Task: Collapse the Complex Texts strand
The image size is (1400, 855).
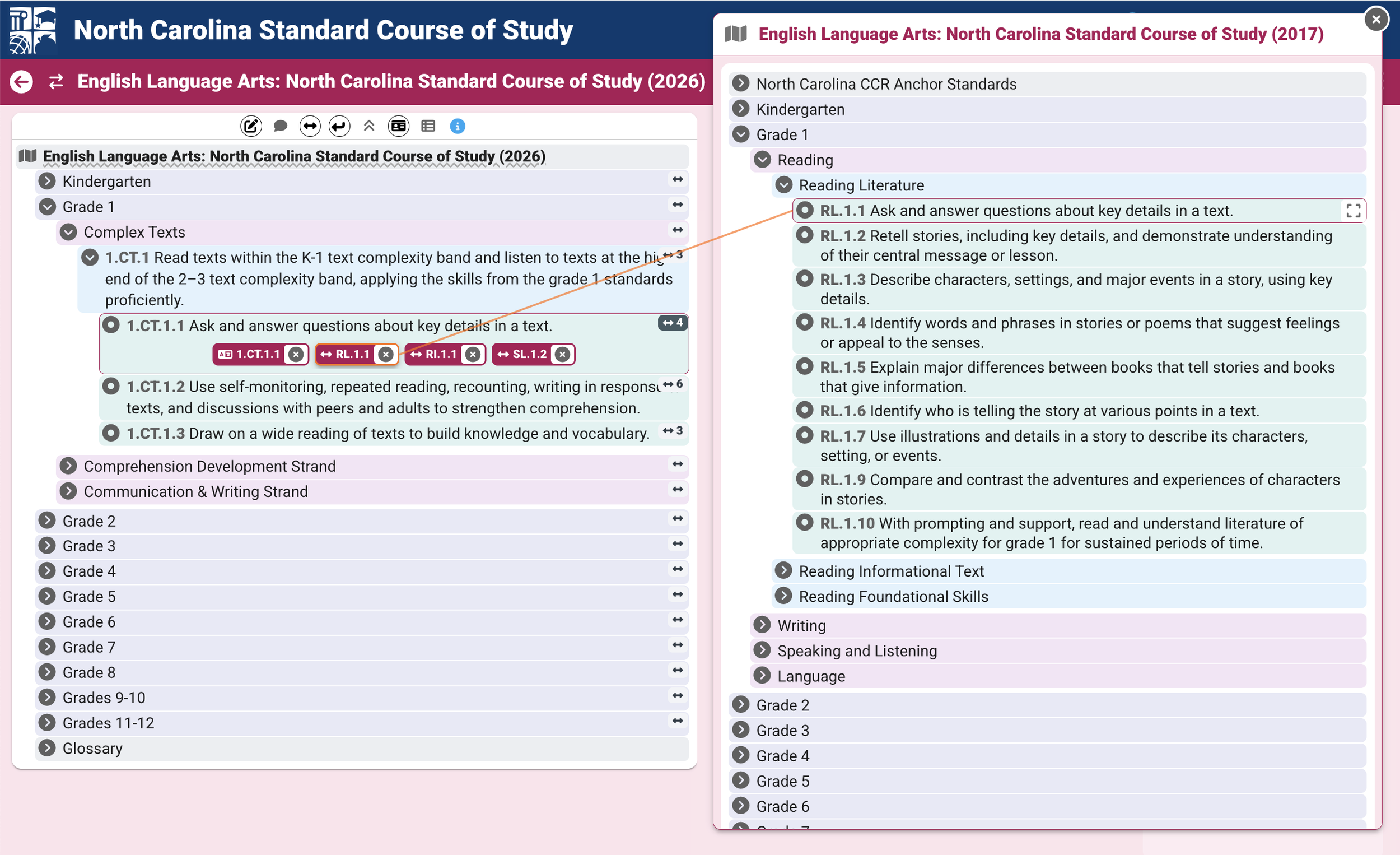Action: point(69,232)
